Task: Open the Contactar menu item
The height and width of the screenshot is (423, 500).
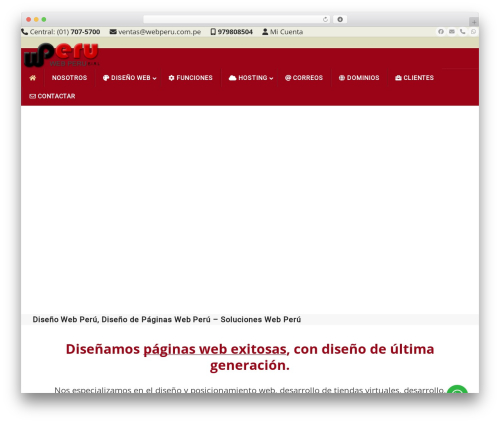Action: (x=56, y=96)
